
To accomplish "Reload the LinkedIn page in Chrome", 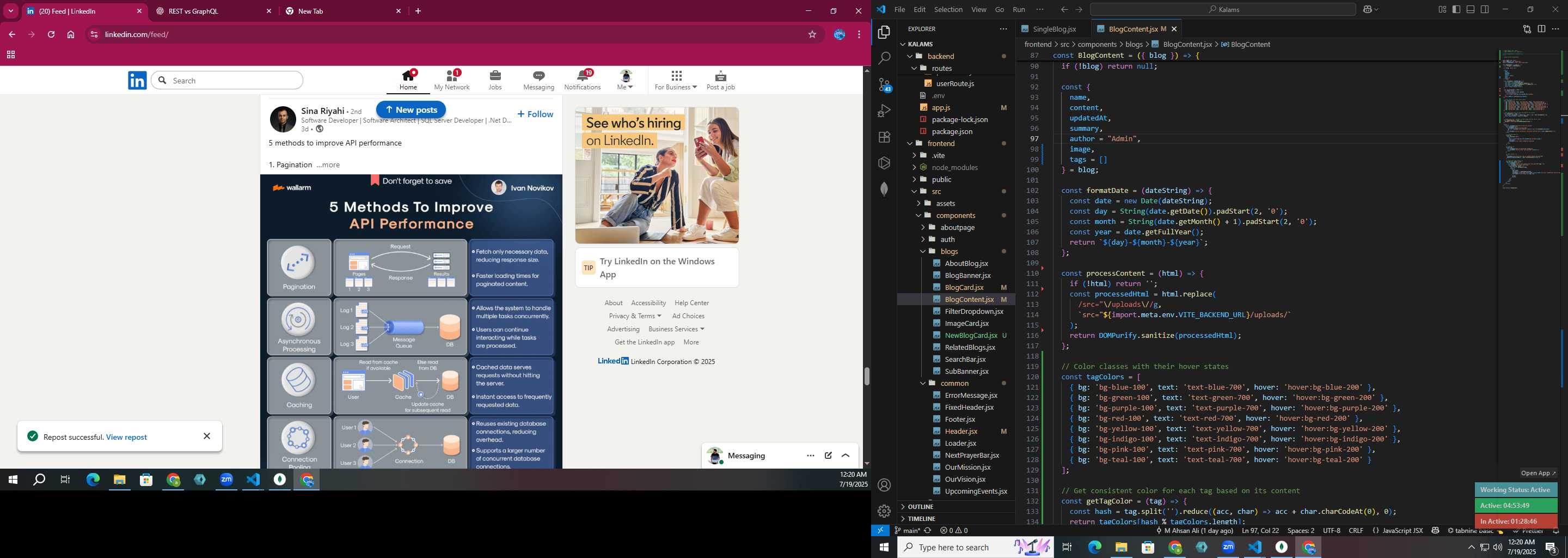I will pos(51,35).
